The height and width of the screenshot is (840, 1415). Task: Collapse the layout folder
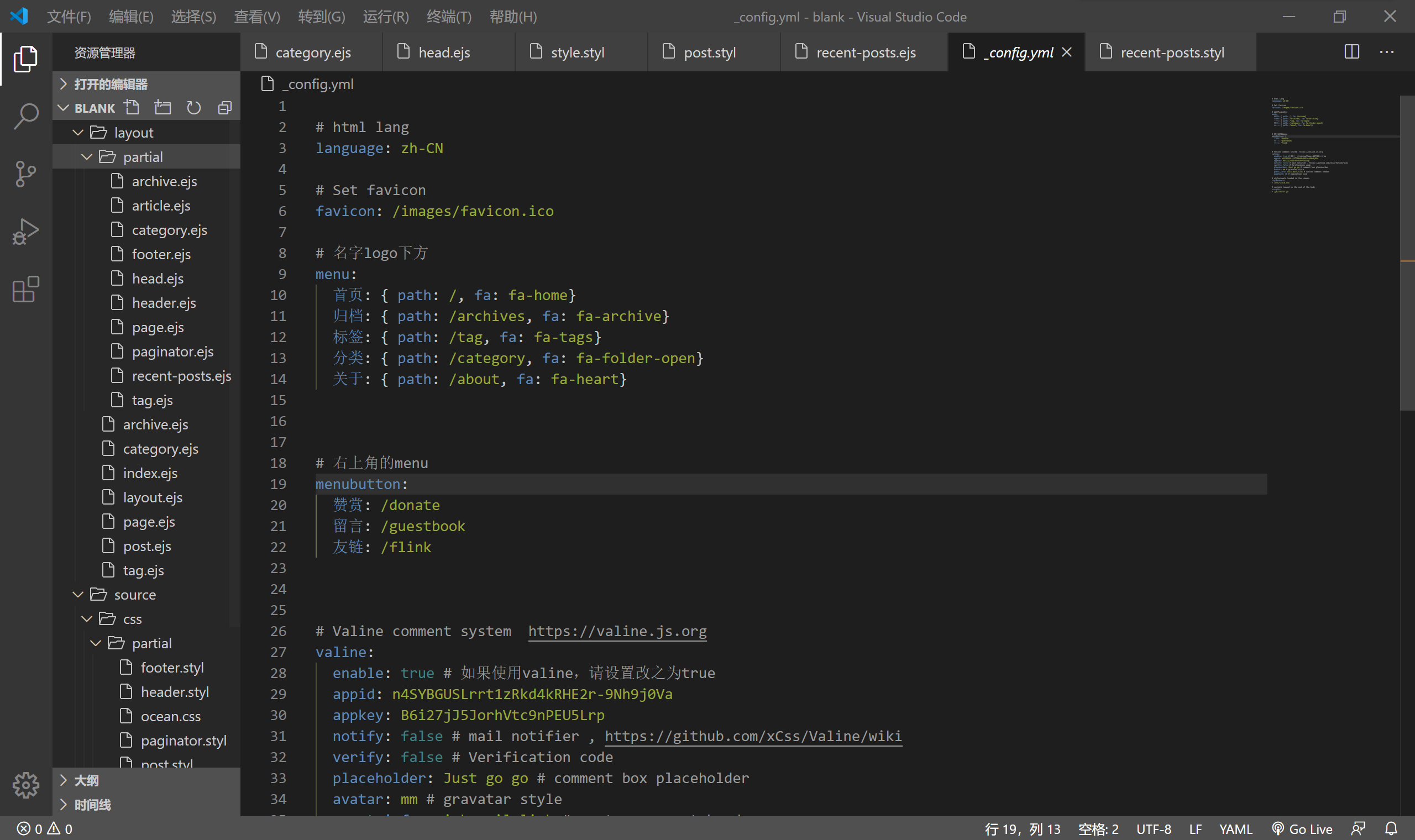click(78, 133)
